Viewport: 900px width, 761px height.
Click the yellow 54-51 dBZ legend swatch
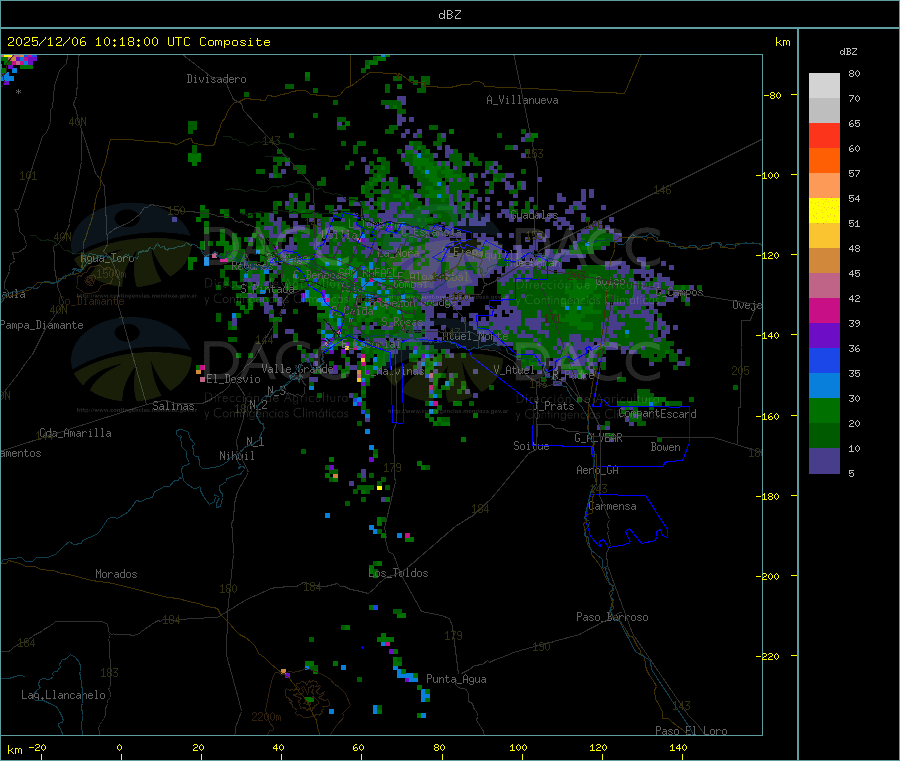(x=824, y=211)
